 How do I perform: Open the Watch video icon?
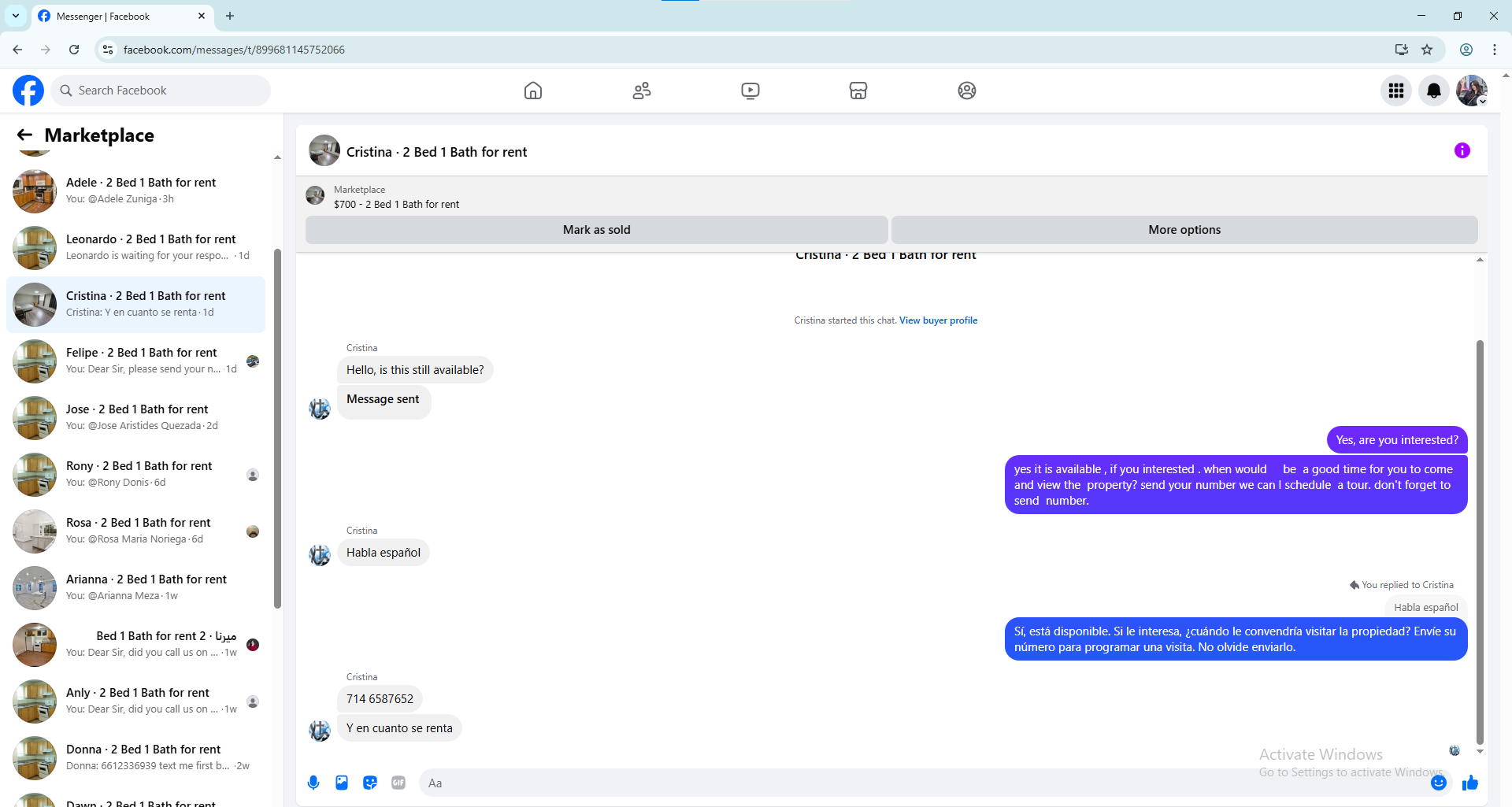(x=750, y=91)
